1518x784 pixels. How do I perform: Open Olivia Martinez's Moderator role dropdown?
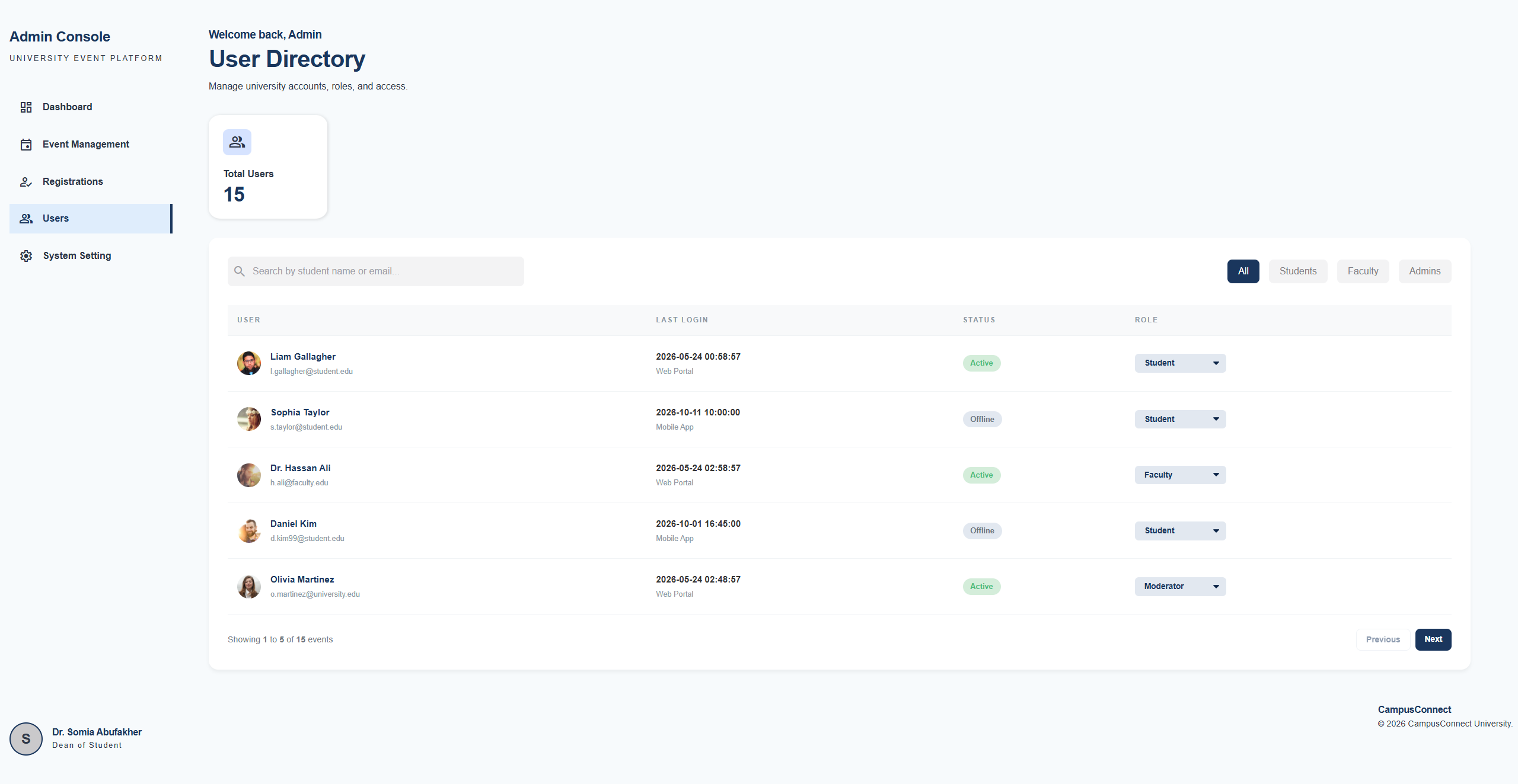(x=1181, y=587)
